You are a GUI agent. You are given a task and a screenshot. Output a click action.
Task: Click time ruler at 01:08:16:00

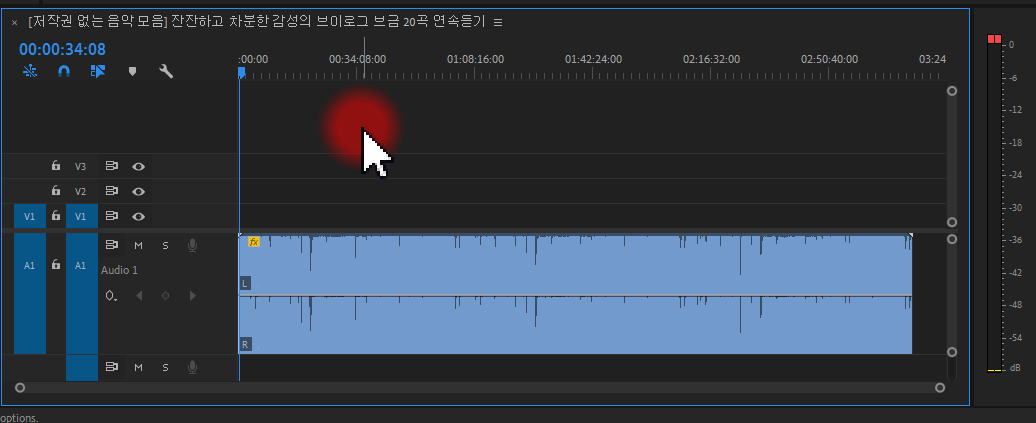pyautogui.click(x=475, y=59)
